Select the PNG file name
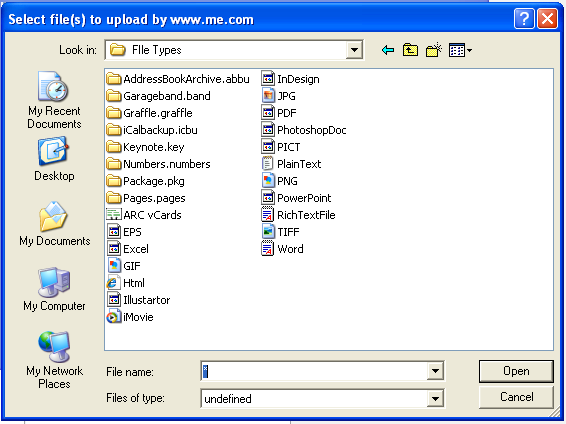 [287, 181]
